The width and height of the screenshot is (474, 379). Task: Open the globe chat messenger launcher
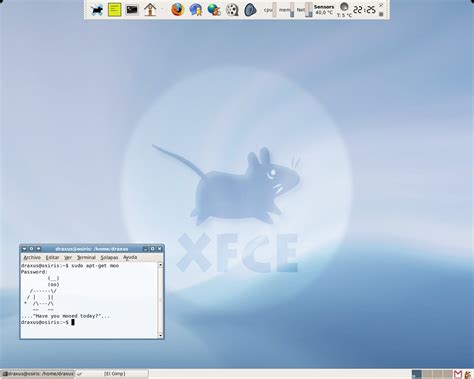196,10
